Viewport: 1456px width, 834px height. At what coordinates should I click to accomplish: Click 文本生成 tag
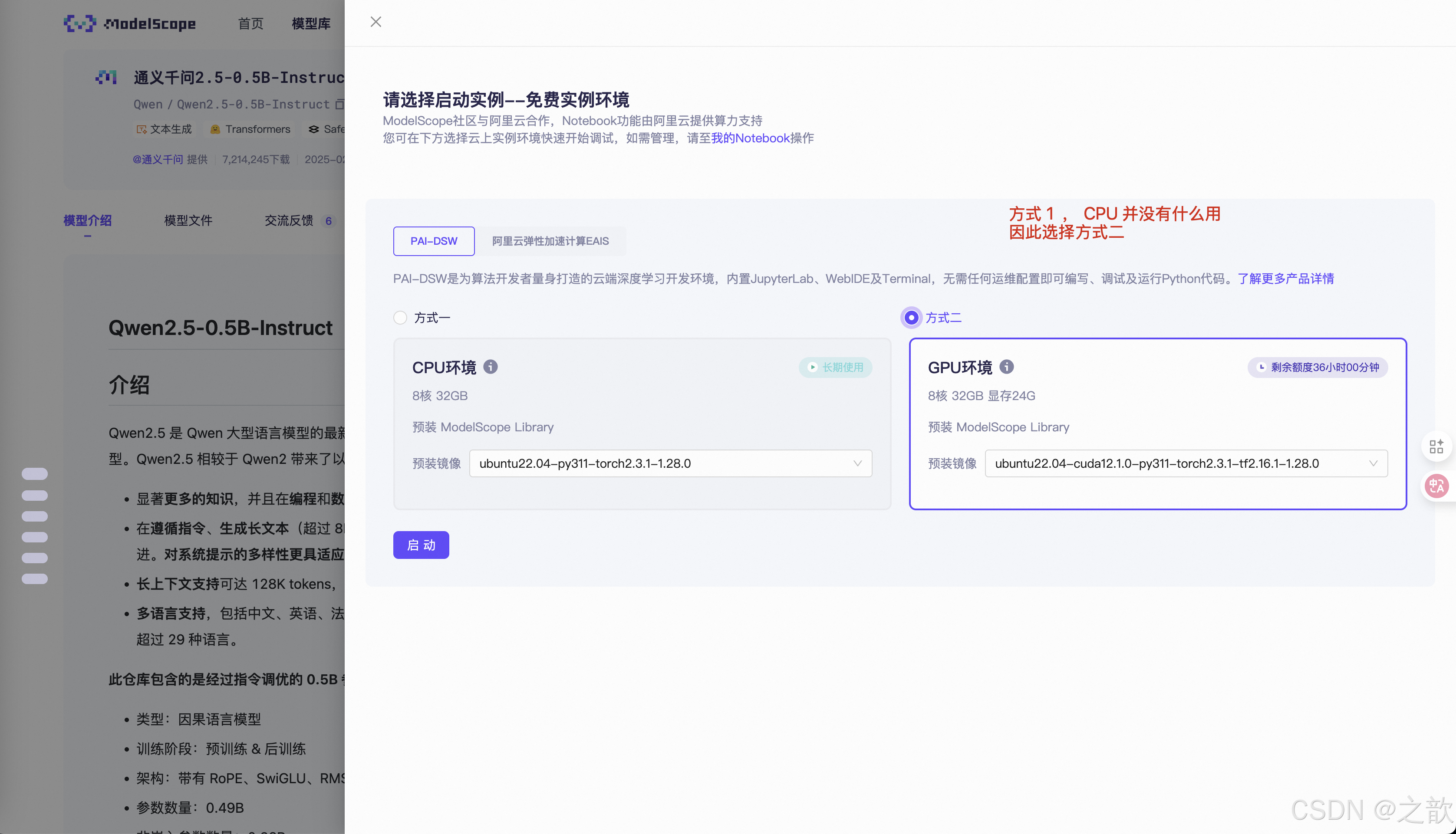pyautogui.click(x=164, y=129)
